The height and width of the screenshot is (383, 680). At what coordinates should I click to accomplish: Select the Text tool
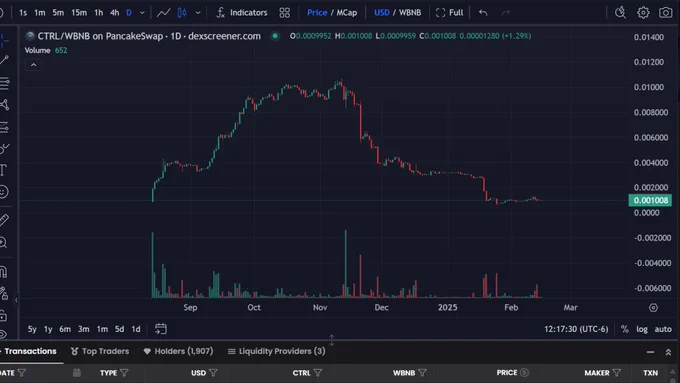(x=3, y=170)
